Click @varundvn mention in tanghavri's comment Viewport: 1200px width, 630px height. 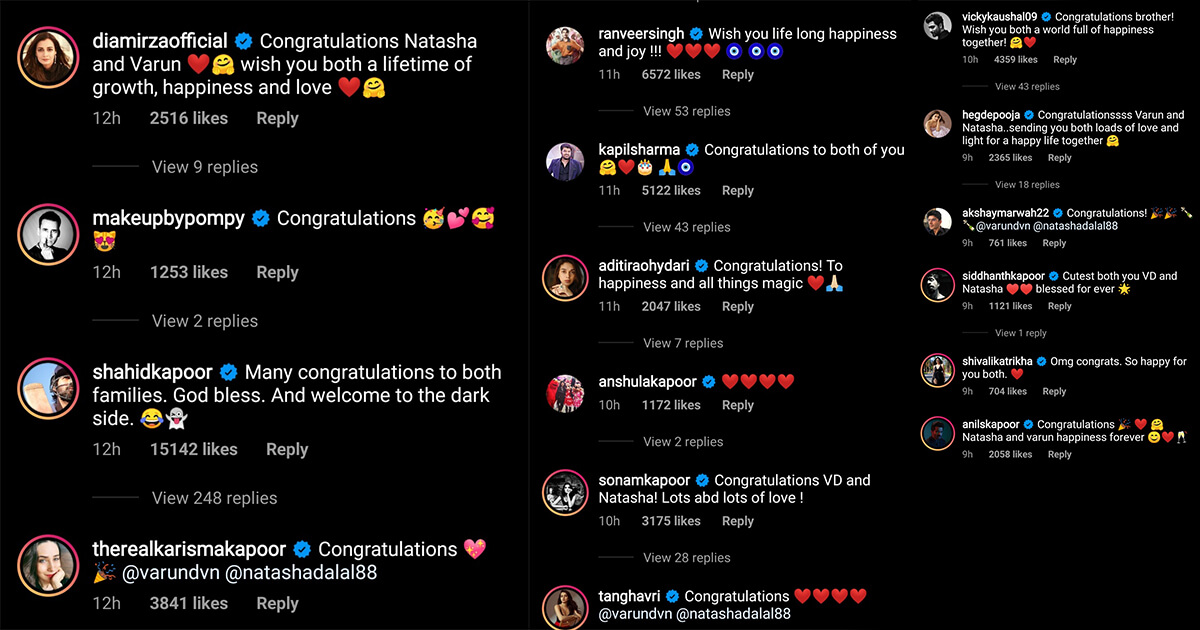coord(635,614)
